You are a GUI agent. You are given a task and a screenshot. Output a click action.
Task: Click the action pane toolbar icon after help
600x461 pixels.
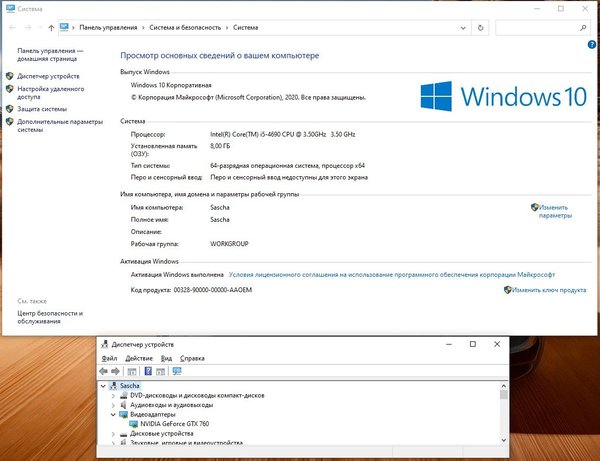[x=160, y=371]
